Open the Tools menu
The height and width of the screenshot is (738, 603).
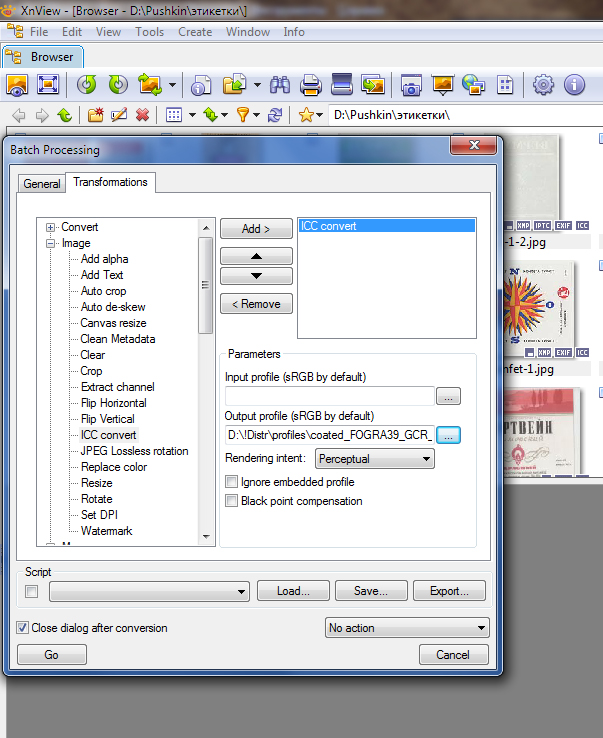(150, 32)
